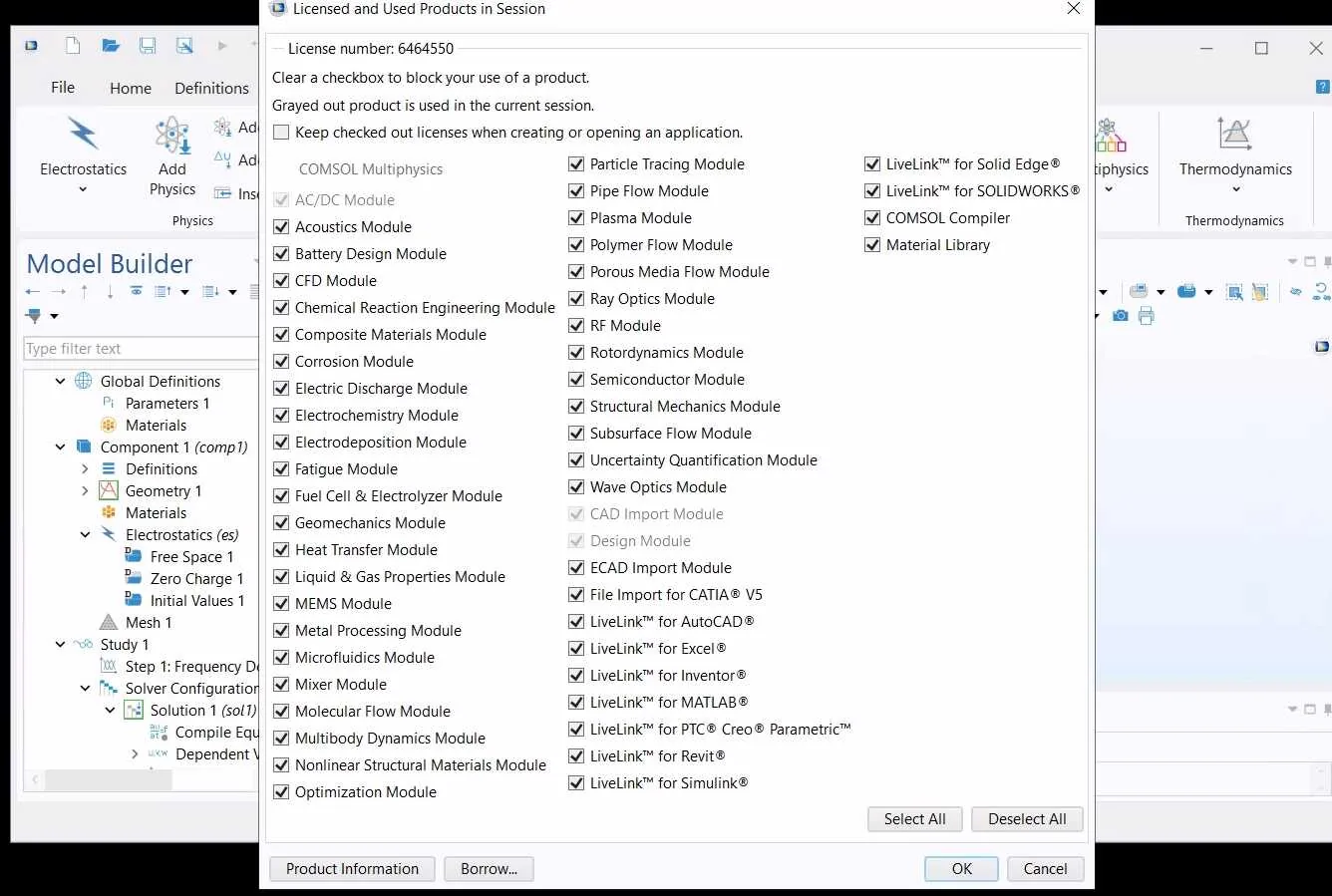Click the Borrow... button
Screen dimensions: 1332x896
pyautogui.click(x=489, y=869)
